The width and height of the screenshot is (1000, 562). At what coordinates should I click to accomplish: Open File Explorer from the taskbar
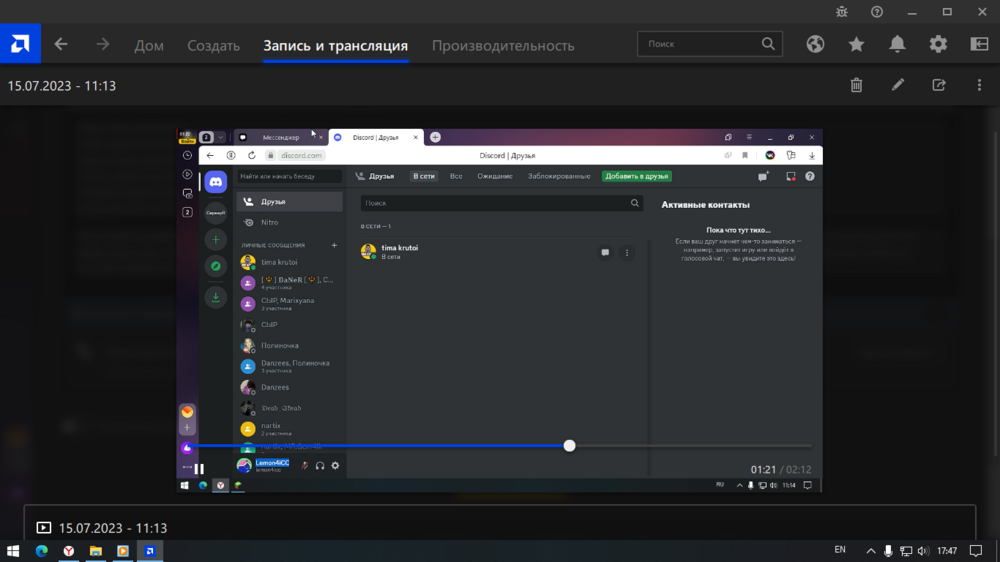click(96, 551)
